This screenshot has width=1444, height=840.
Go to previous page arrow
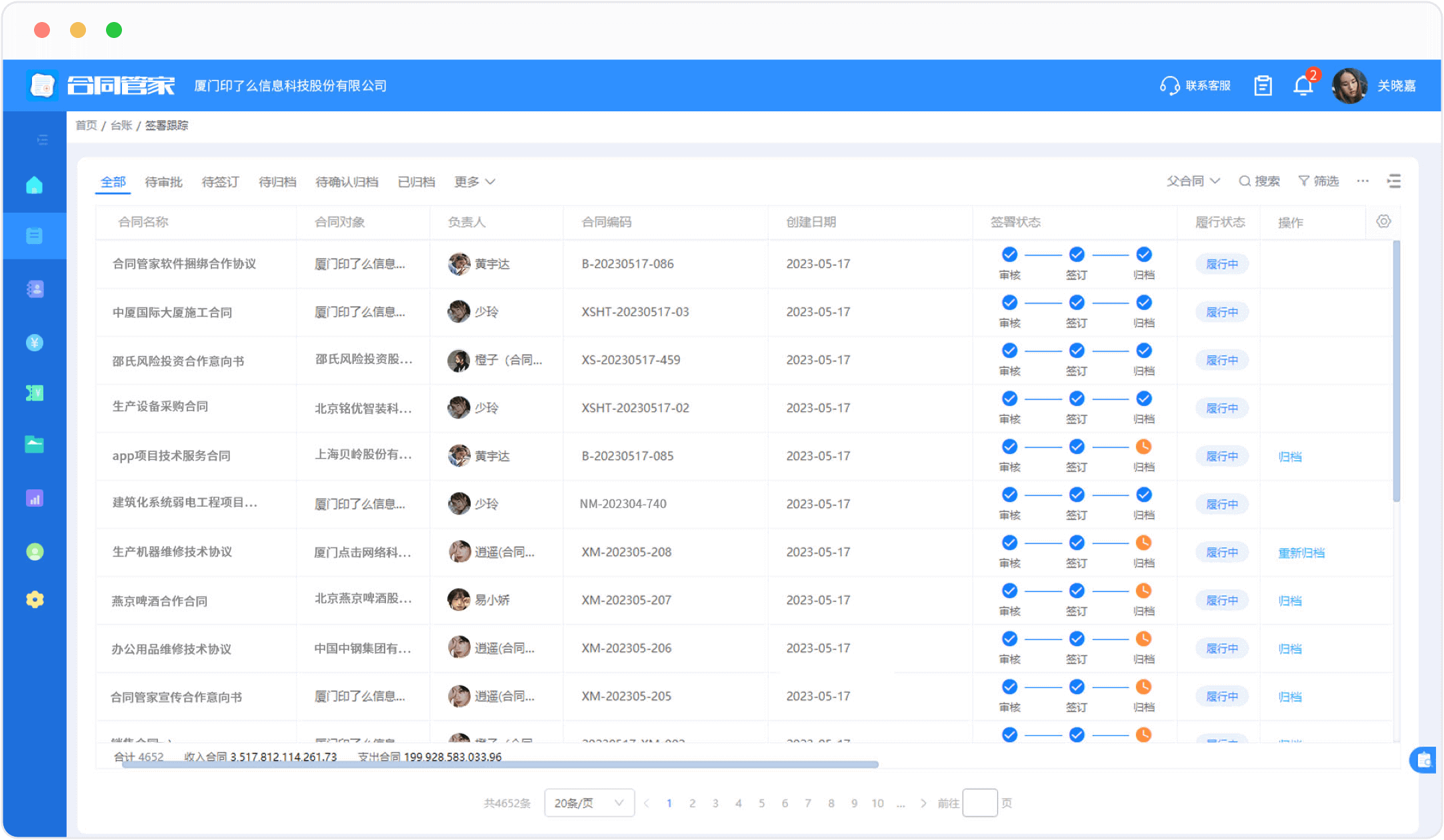pos(647,803)
